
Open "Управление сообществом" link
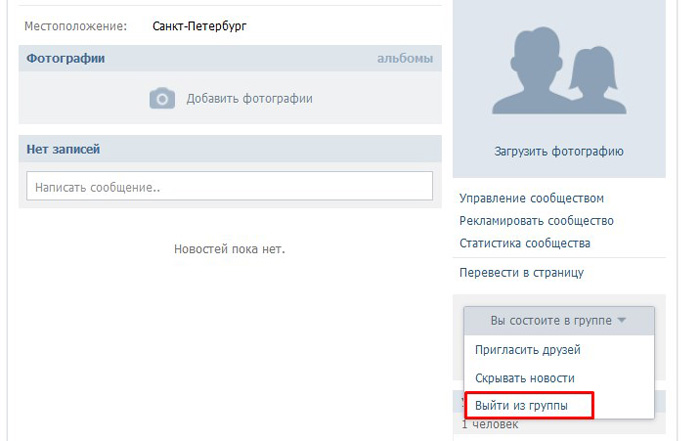531,198
